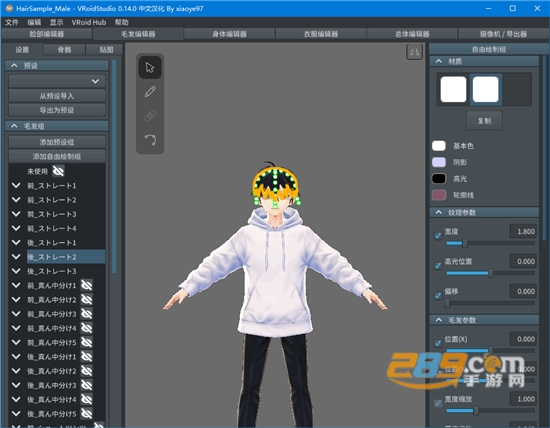The height and width of the screenshot is (428, 550).
Task: Open the 编辑 menu
Action: [34, 22]
